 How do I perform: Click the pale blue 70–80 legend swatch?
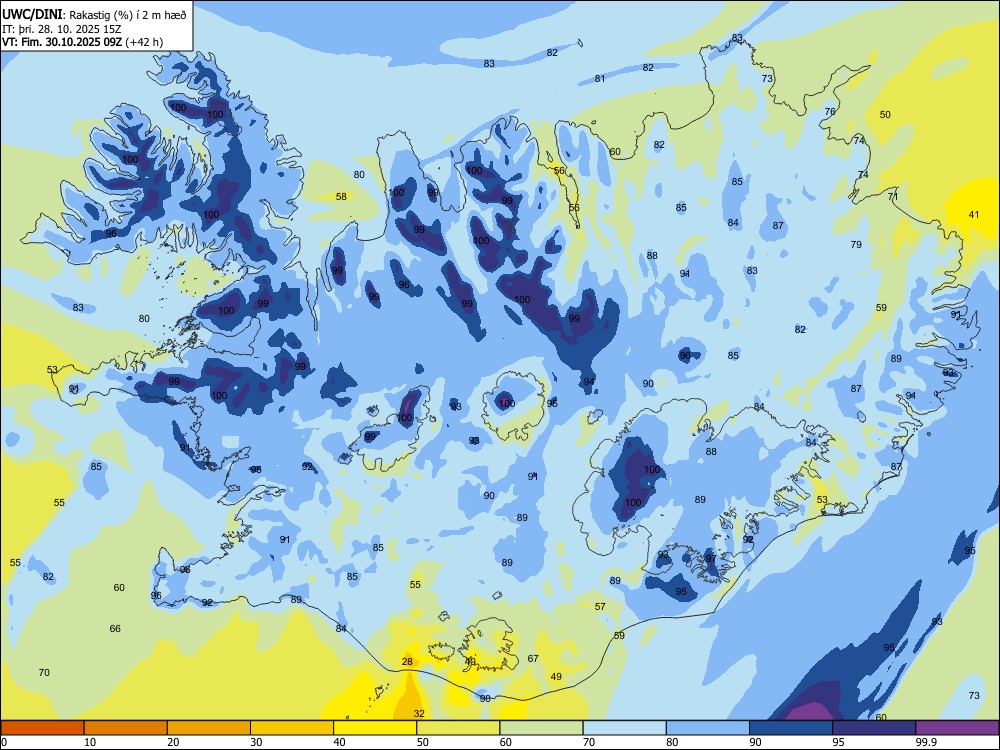coord(624,728)
